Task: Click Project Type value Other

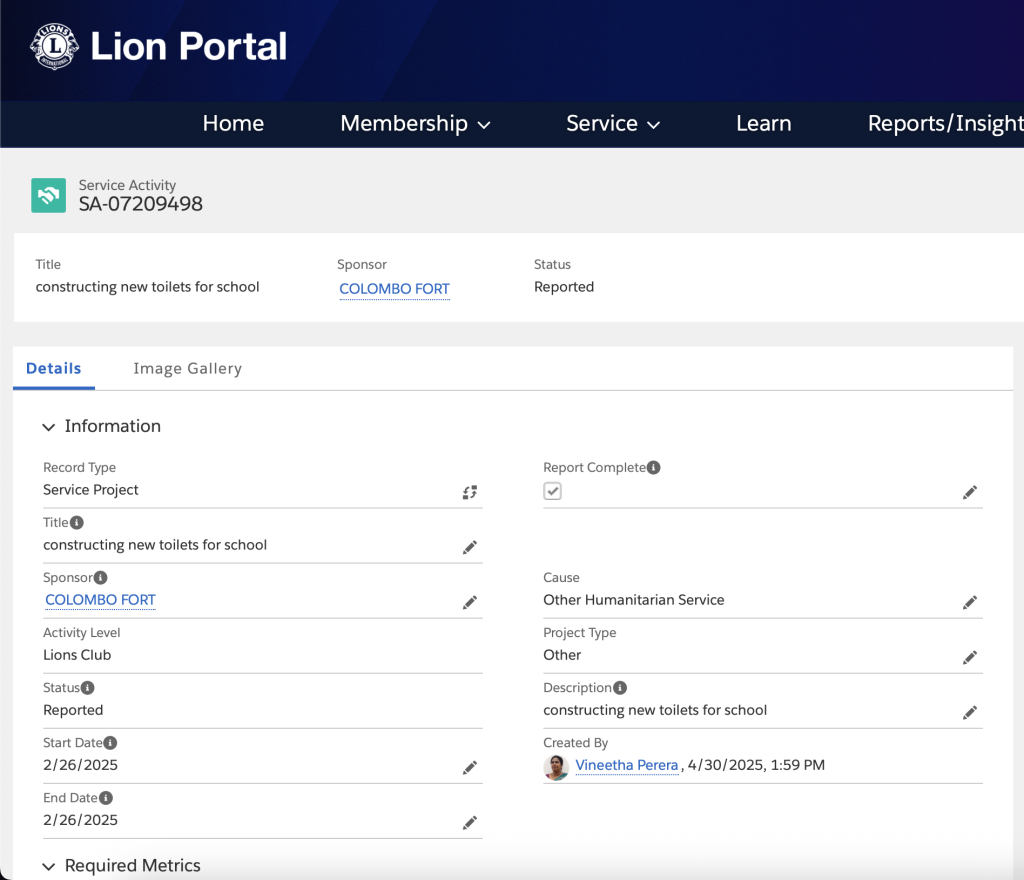Action: (x=562, y=655)
